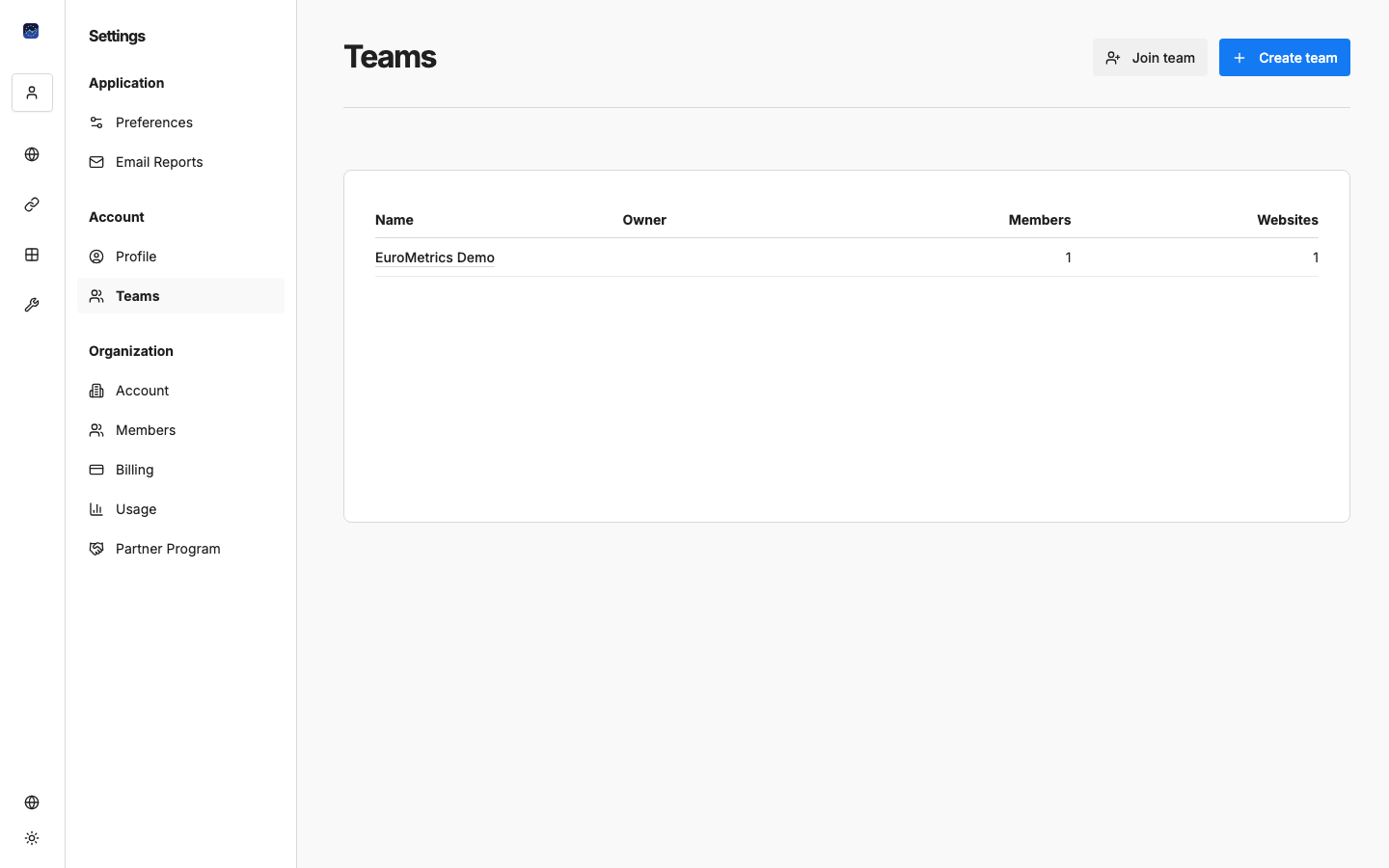Viewport: 1389px width, 868px height.
Task: Click the Organization Account building icon
Action: click(x=96, y=391)
